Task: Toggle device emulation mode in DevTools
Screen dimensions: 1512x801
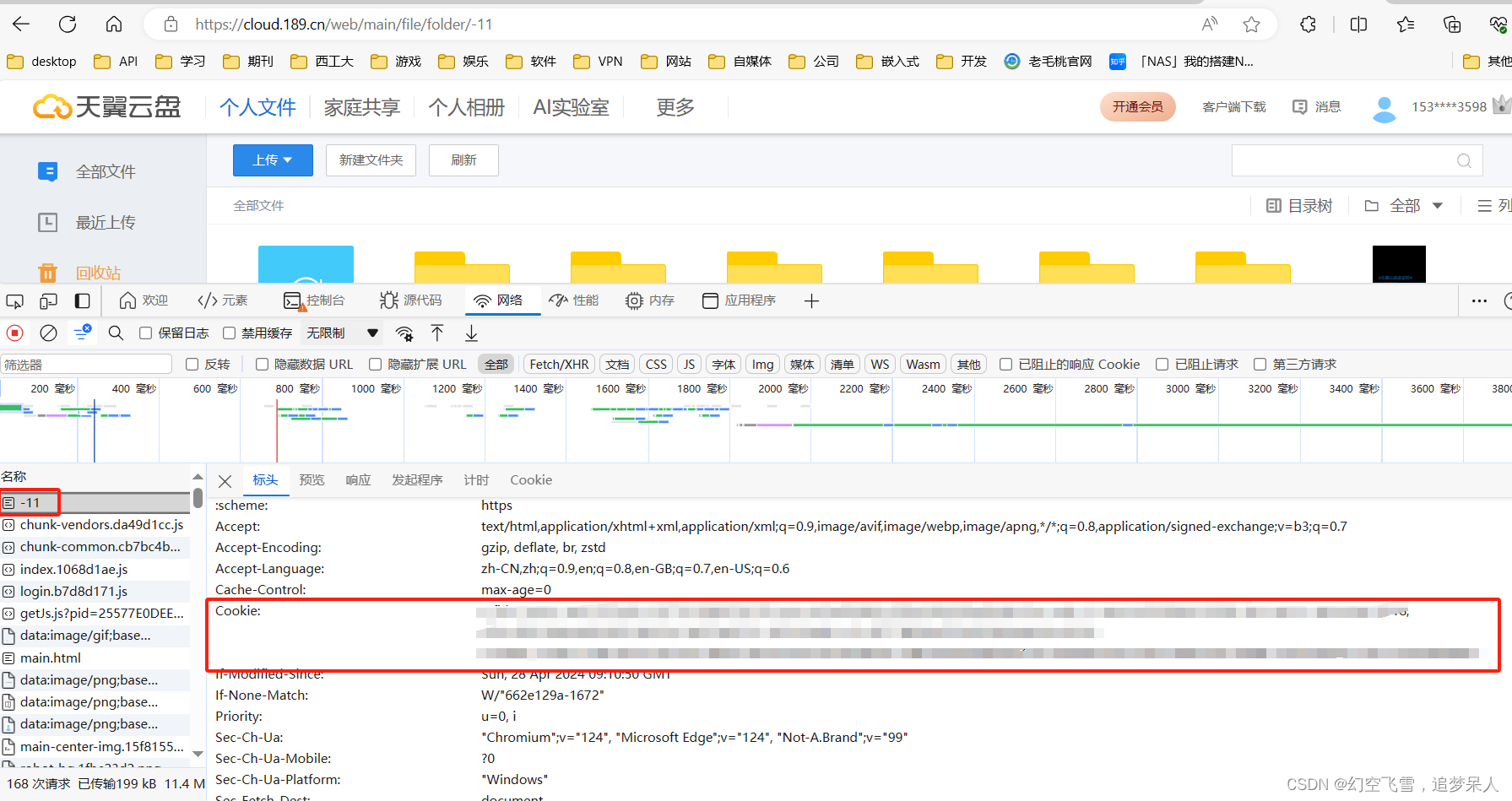Action: tap(47, 300)
